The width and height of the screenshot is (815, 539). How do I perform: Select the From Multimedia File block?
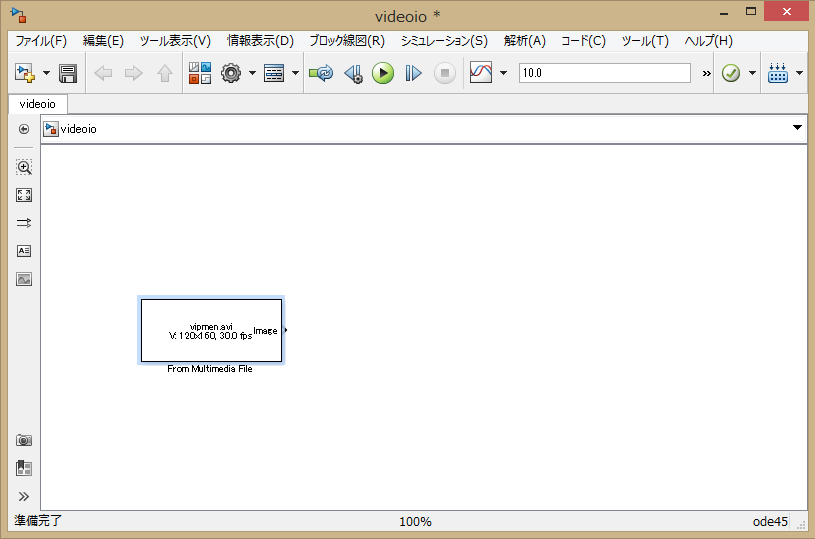(211, 331)
